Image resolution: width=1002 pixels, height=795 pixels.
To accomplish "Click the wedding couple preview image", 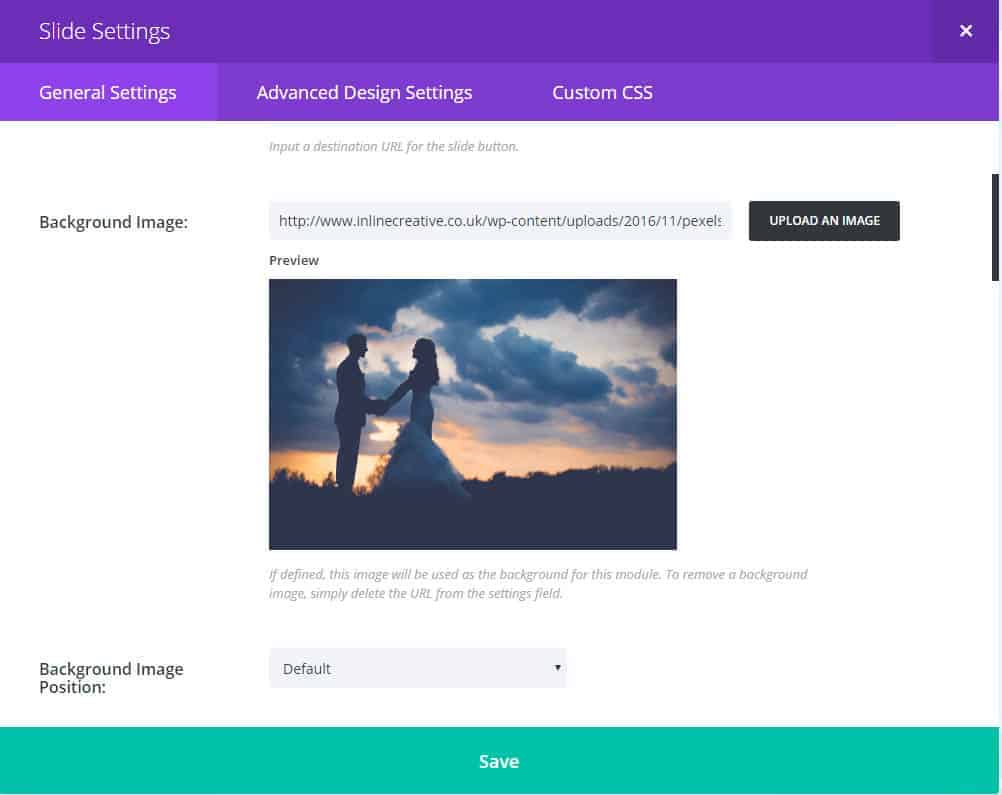I will point(473,414).
